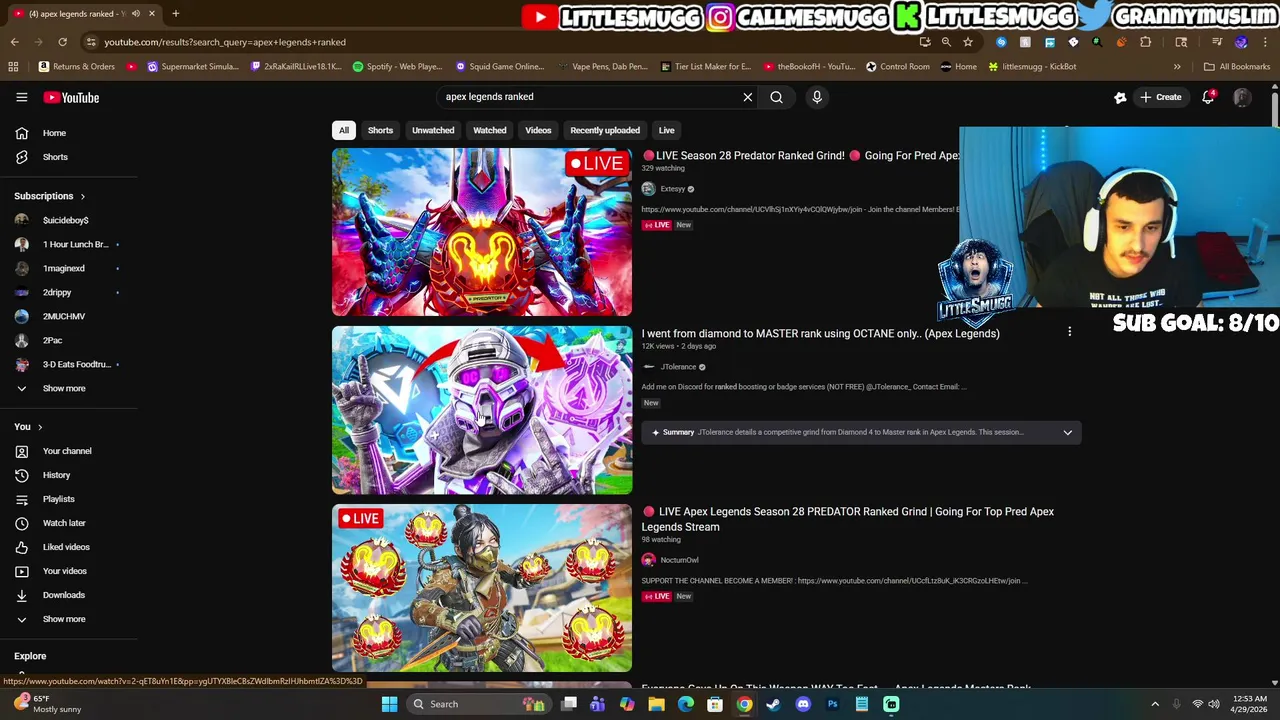Viewport: 1280px width, 720px height.
Task: Reload the page in Chrome
Action: [62, 42]
